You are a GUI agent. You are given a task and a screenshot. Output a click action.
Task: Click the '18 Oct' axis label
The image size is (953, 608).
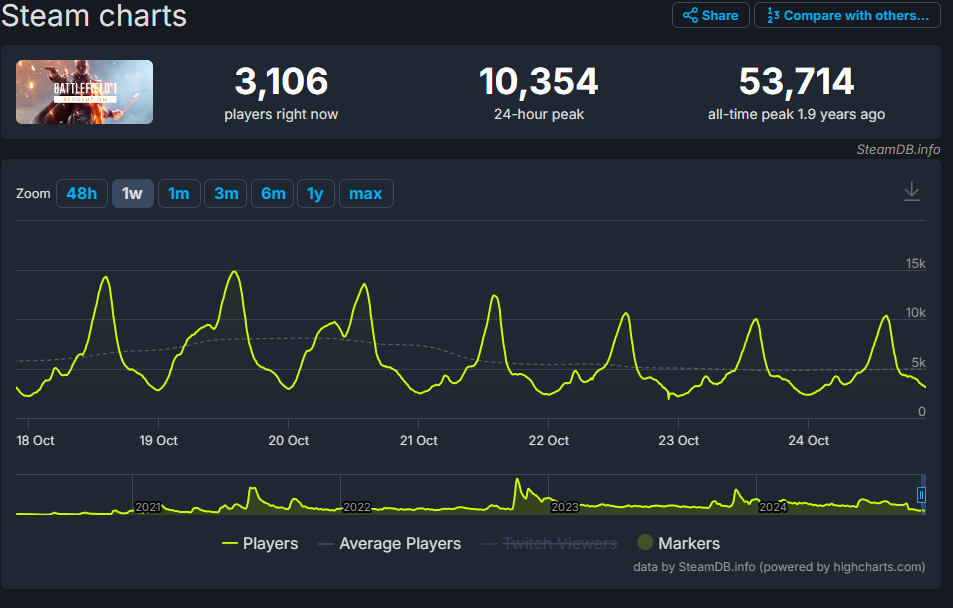pyautogui.click(x=35, y=440)
